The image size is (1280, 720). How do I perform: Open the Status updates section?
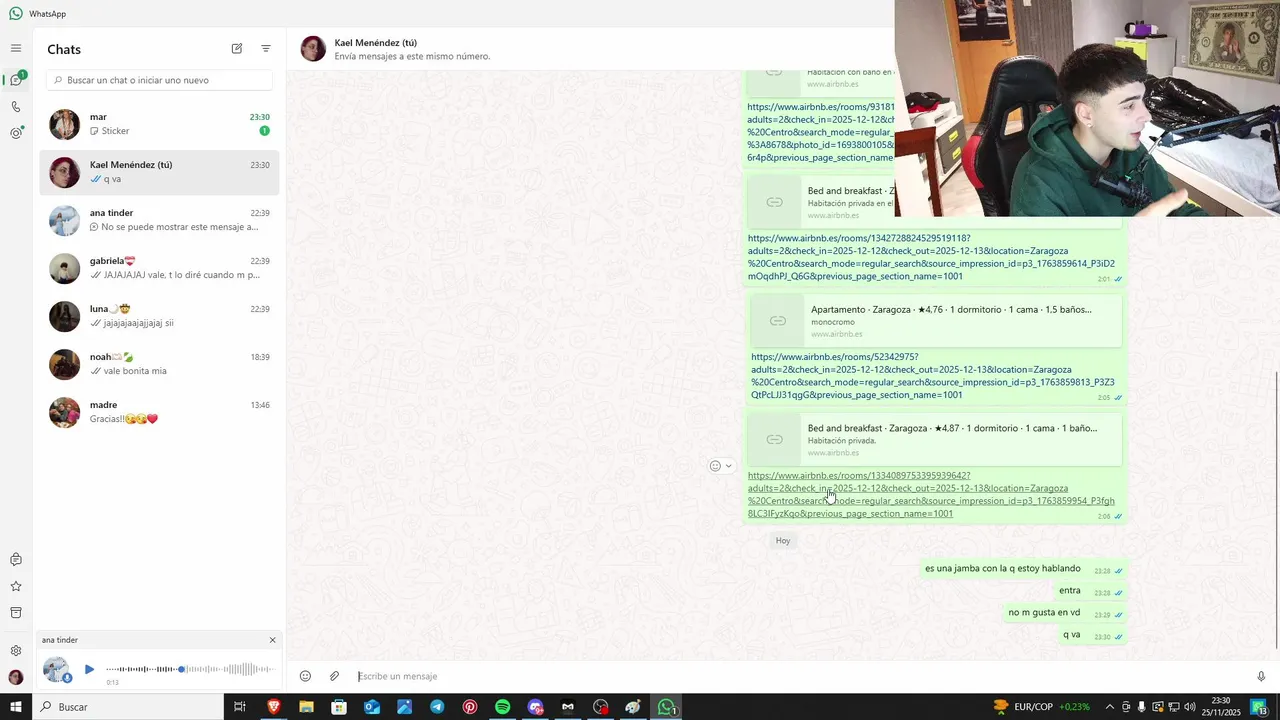pyautogui.click(x=16, y=132)
